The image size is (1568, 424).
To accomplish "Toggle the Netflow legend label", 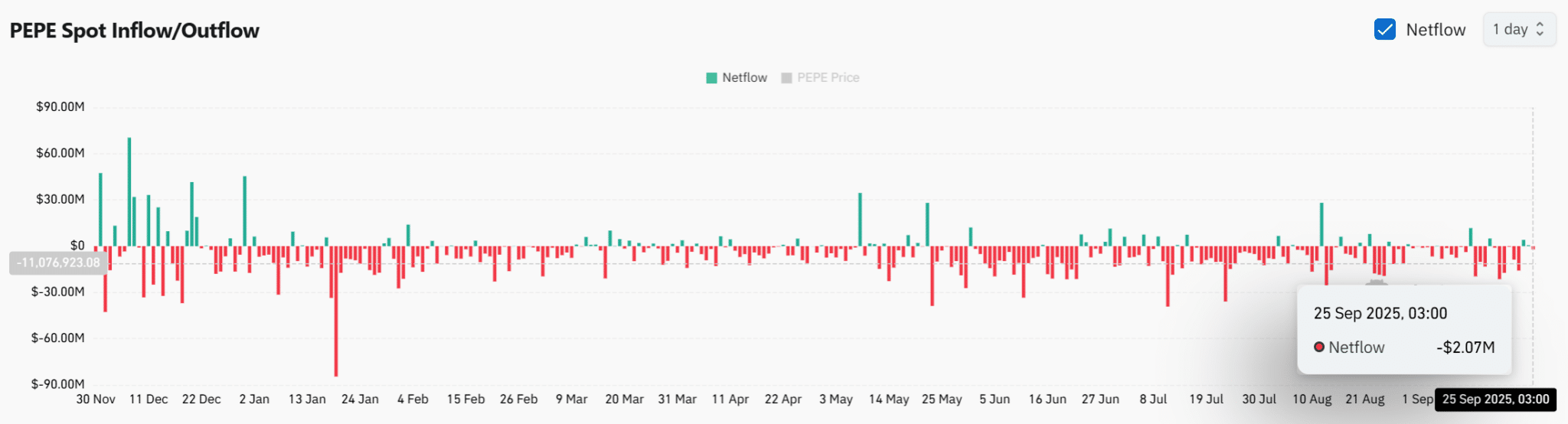I will pos(744,78).
